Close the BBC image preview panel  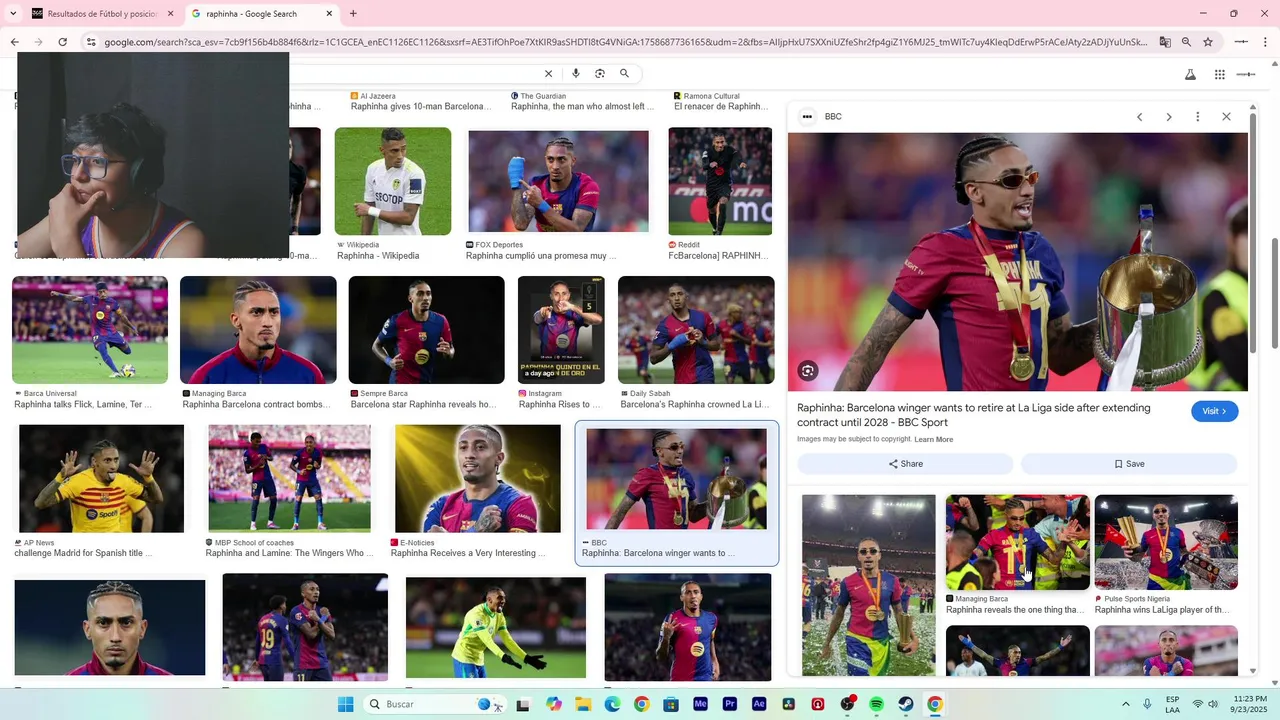click(1226, 117)
